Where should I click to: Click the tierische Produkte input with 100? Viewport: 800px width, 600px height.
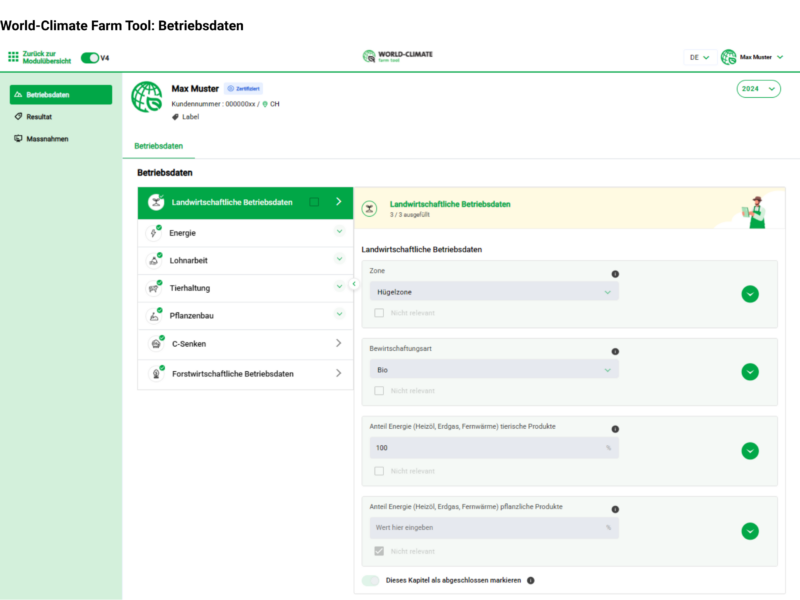click(494, 447)
